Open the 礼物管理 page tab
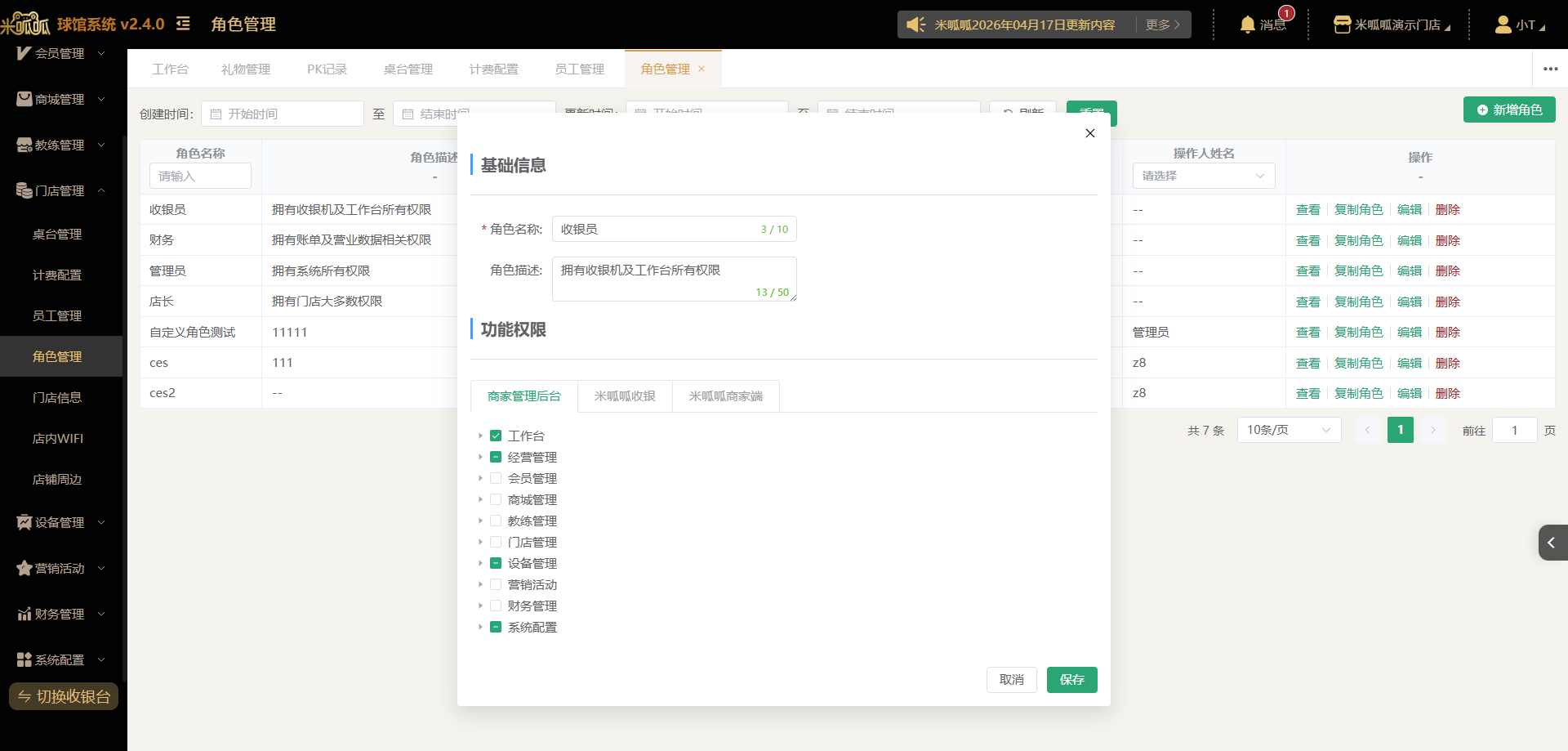The width and height of the screenshot is (1568, 751). click(x=246, y=69)
